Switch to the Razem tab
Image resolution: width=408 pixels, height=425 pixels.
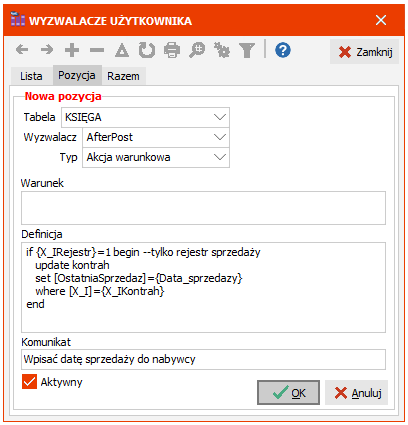(x=123, y=76)
